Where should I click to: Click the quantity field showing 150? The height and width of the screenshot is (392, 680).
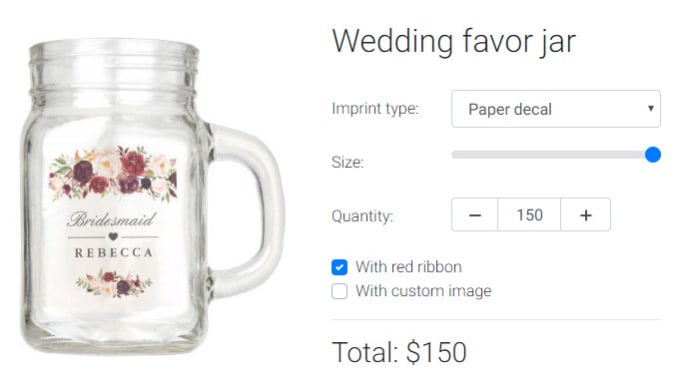(x=529, y=215)
